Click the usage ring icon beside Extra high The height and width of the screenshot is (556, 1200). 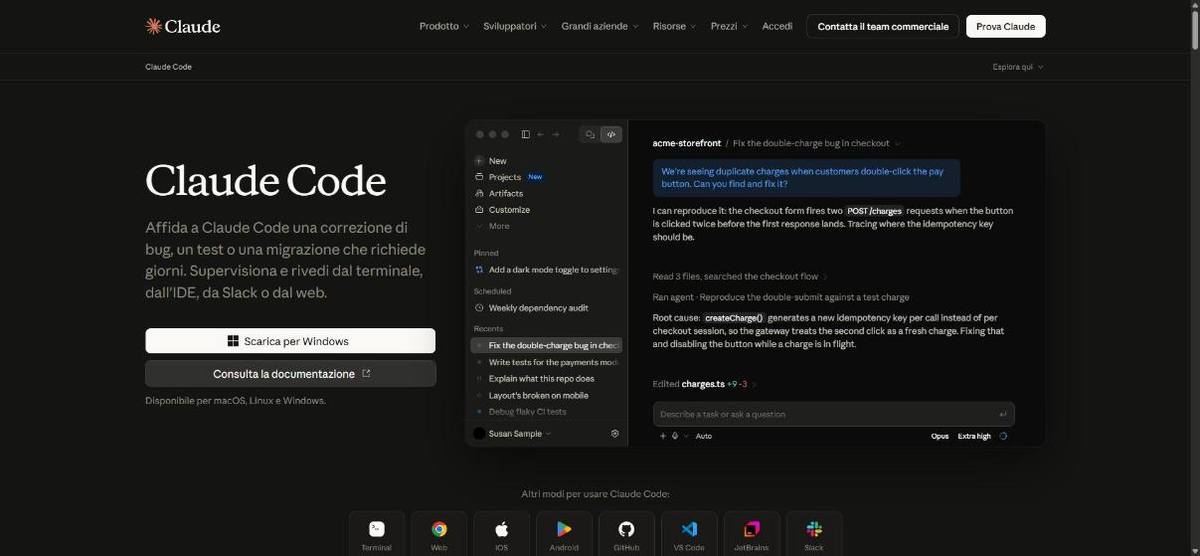(x=1003, y=436)
